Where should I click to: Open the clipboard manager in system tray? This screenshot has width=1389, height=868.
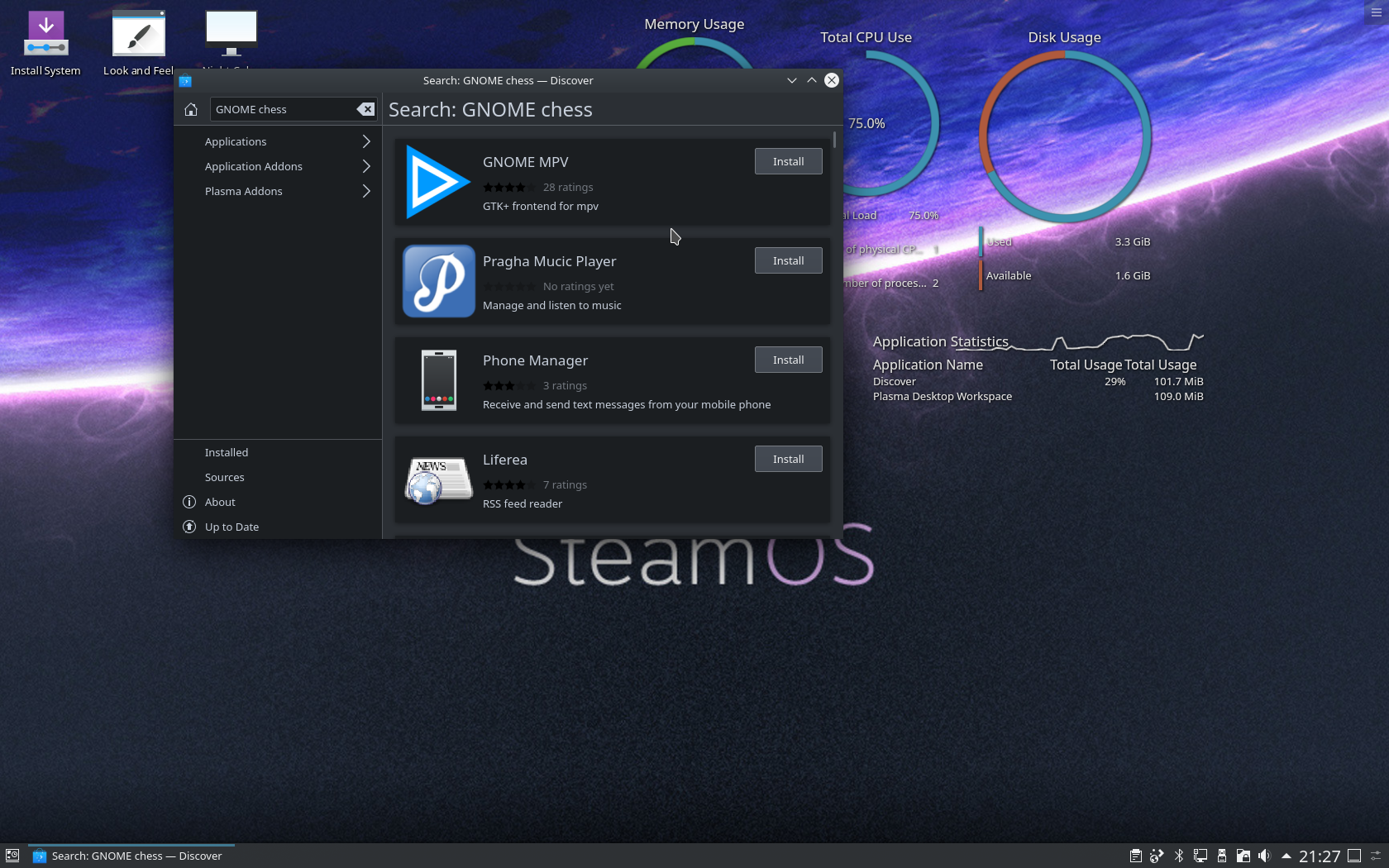click(1136, 856)
